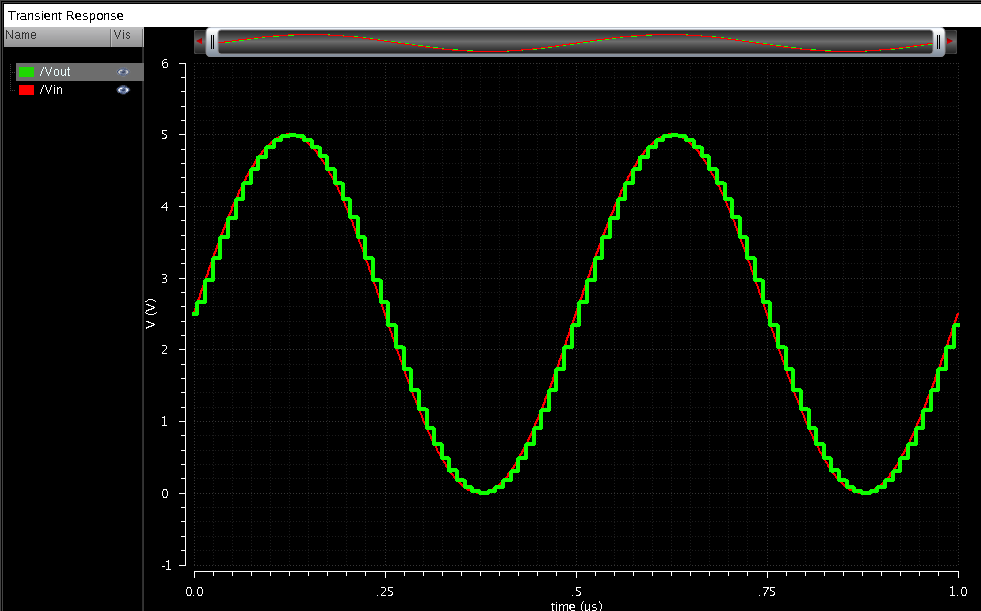
Task: Toggle visibility eye for the /Vin signal
Action: pyautogui.click(x=123, y=90)
